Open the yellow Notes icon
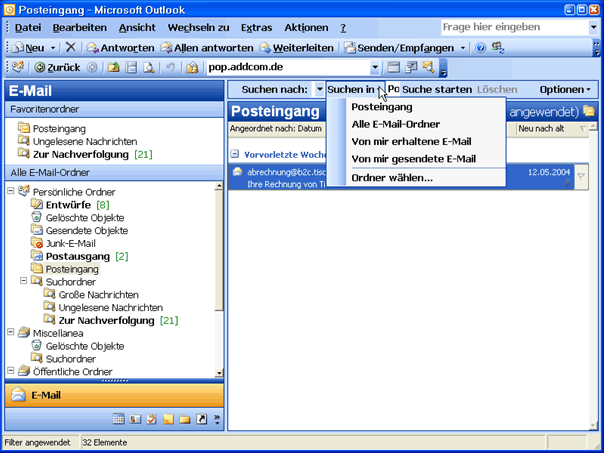Viewport: 606px width, 454px height. click(168, 419)
